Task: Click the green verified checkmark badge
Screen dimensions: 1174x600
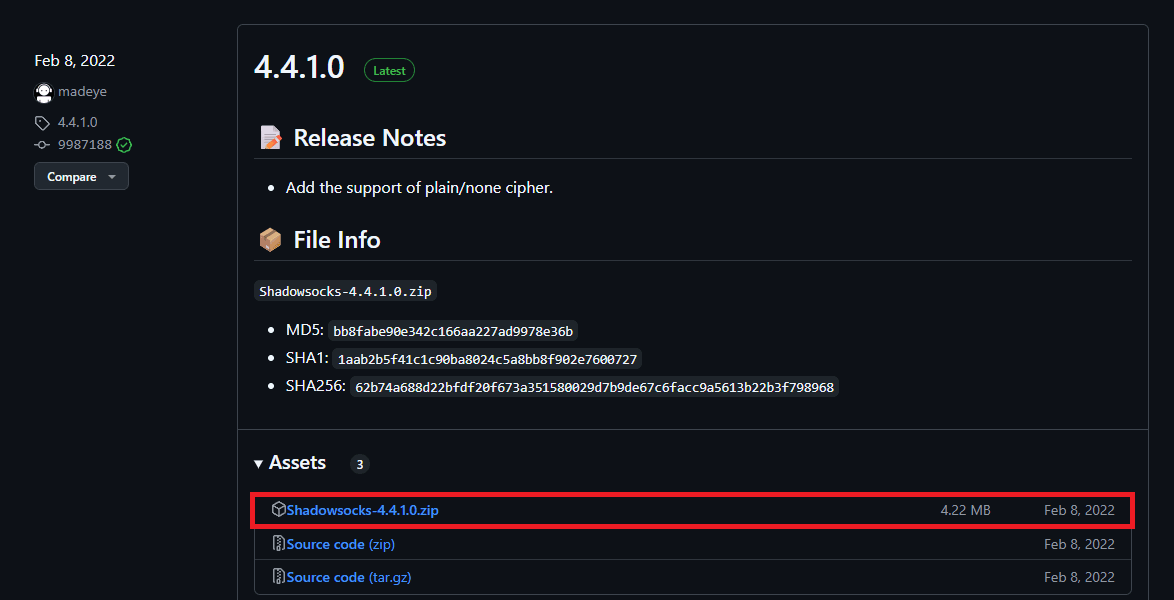Action: pyautogui.click(x=123, y=144)
